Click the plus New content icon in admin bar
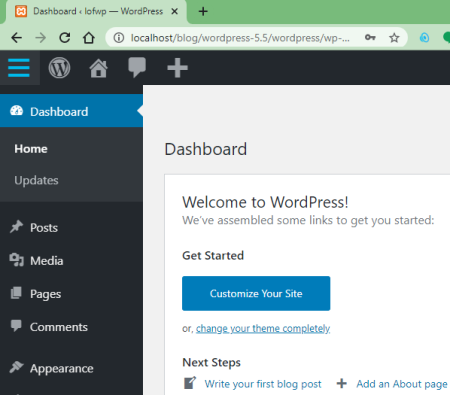 (177, 68)
